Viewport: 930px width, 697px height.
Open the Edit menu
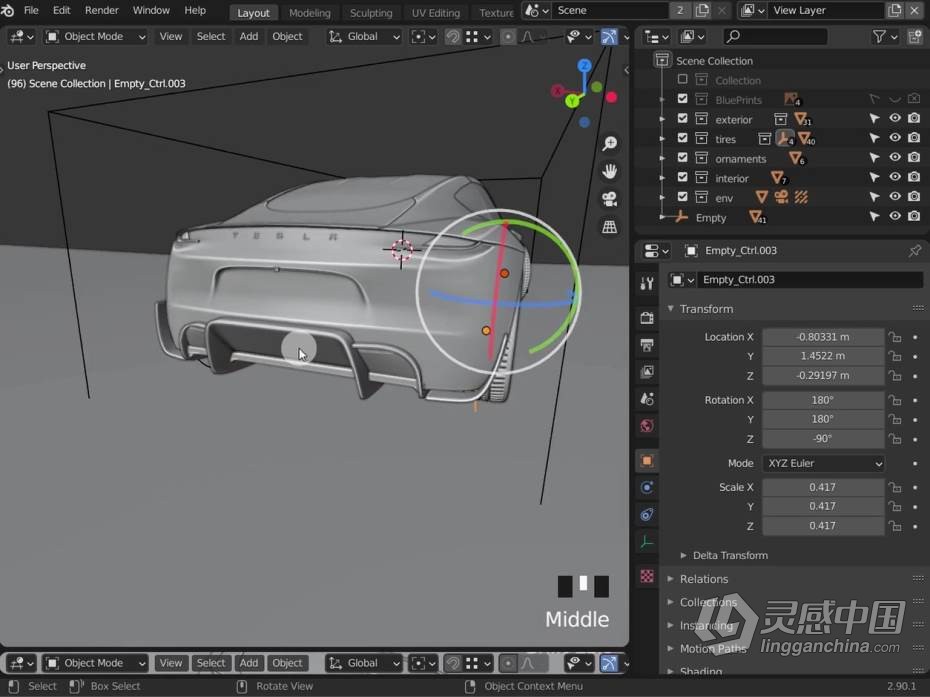(x=61, y=11)
